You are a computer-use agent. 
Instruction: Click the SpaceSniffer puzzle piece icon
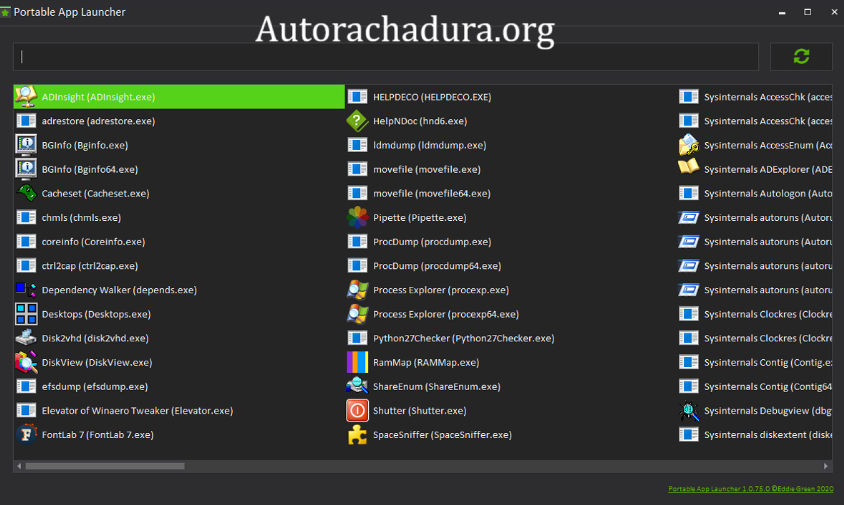pyautogui.click(x=357, y=434)
